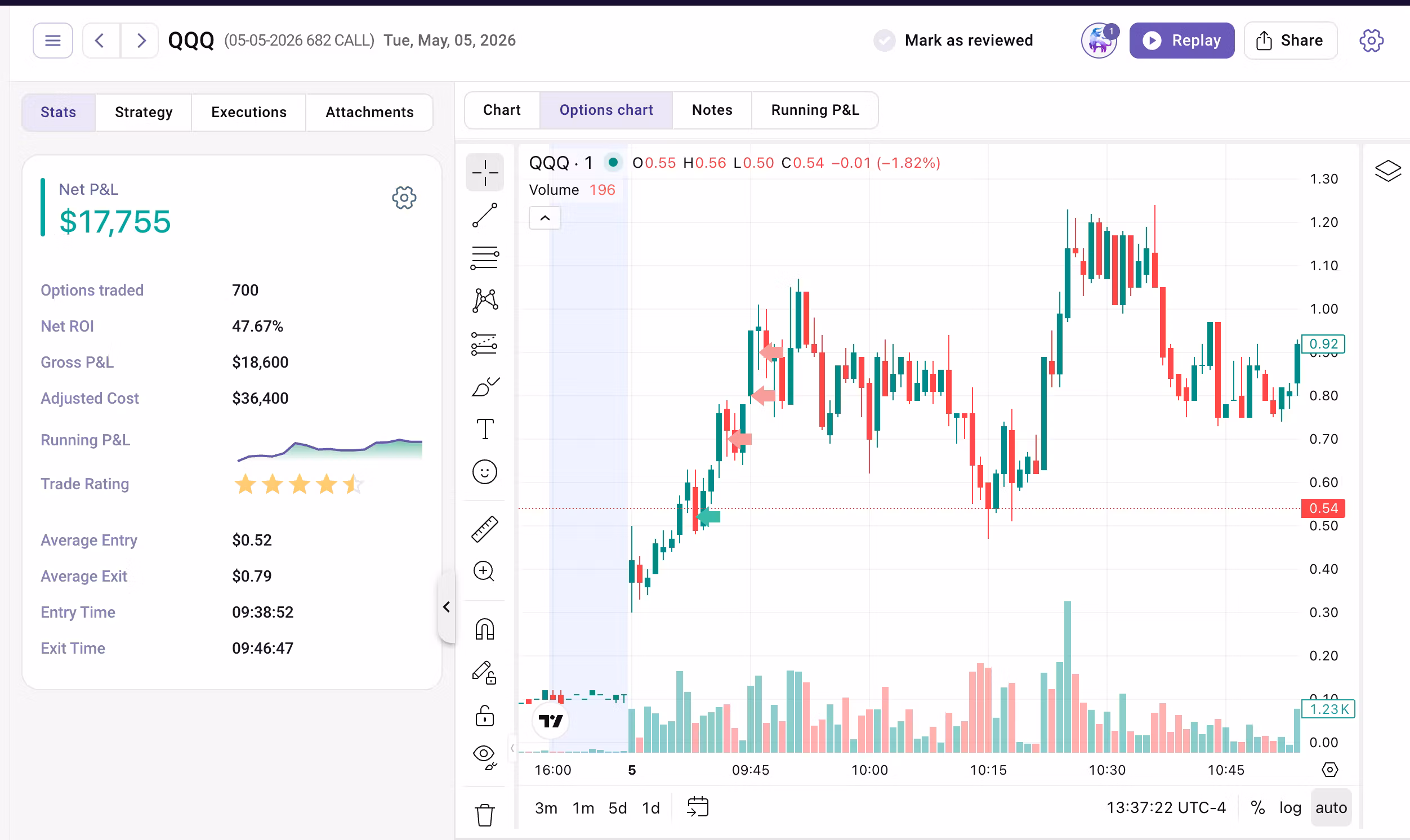This screenshot has height=840, width=1410.
Task: Open the go-to-date calendar icon
Action: [x=697, y=807]
